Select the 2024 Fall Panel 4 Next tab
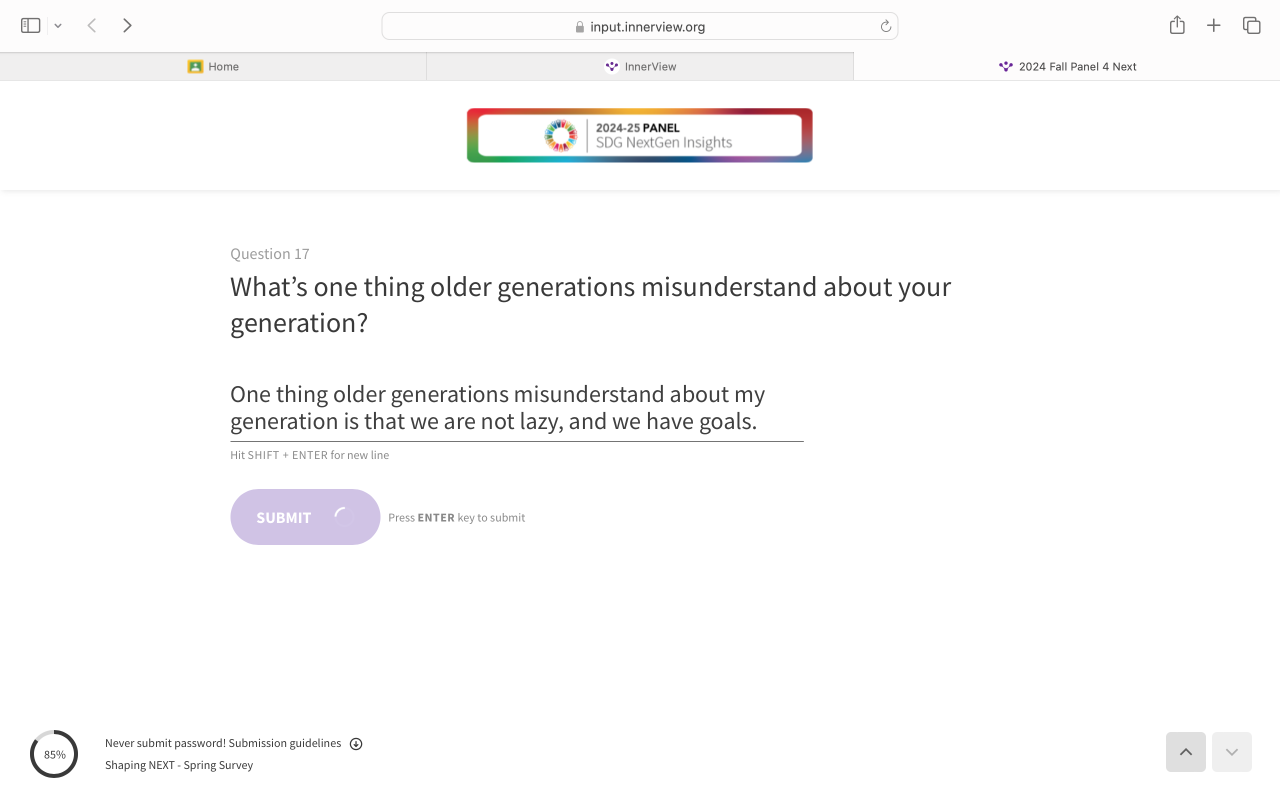Image resolution: width=1280 pixels, height=800 pixels. [1067, 67]
